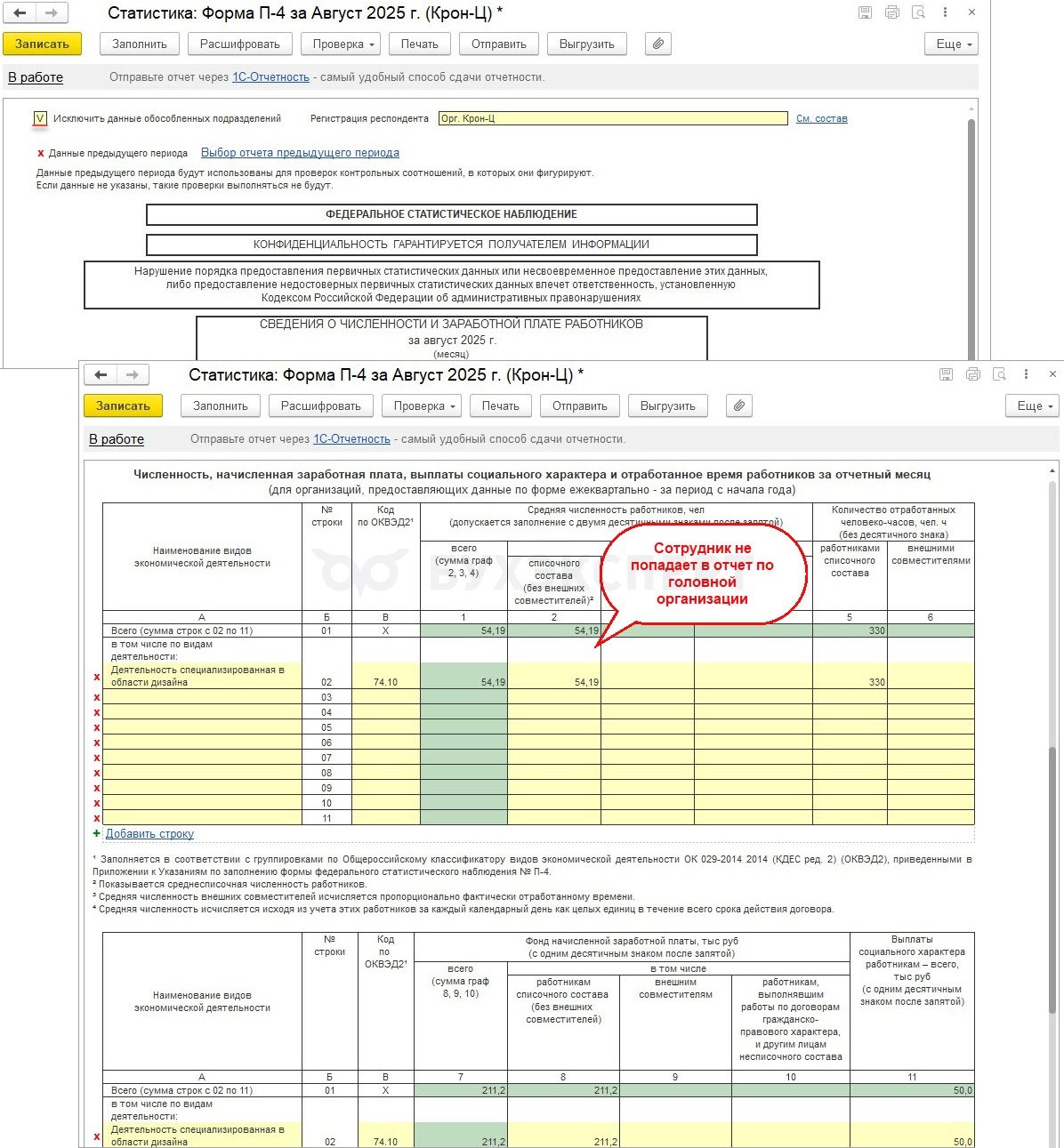Image resolution: width=1064 pixels, height=1148 pixels.
Task: Follow '1С-Отчетность' link in front window
Action: point(351,439)
